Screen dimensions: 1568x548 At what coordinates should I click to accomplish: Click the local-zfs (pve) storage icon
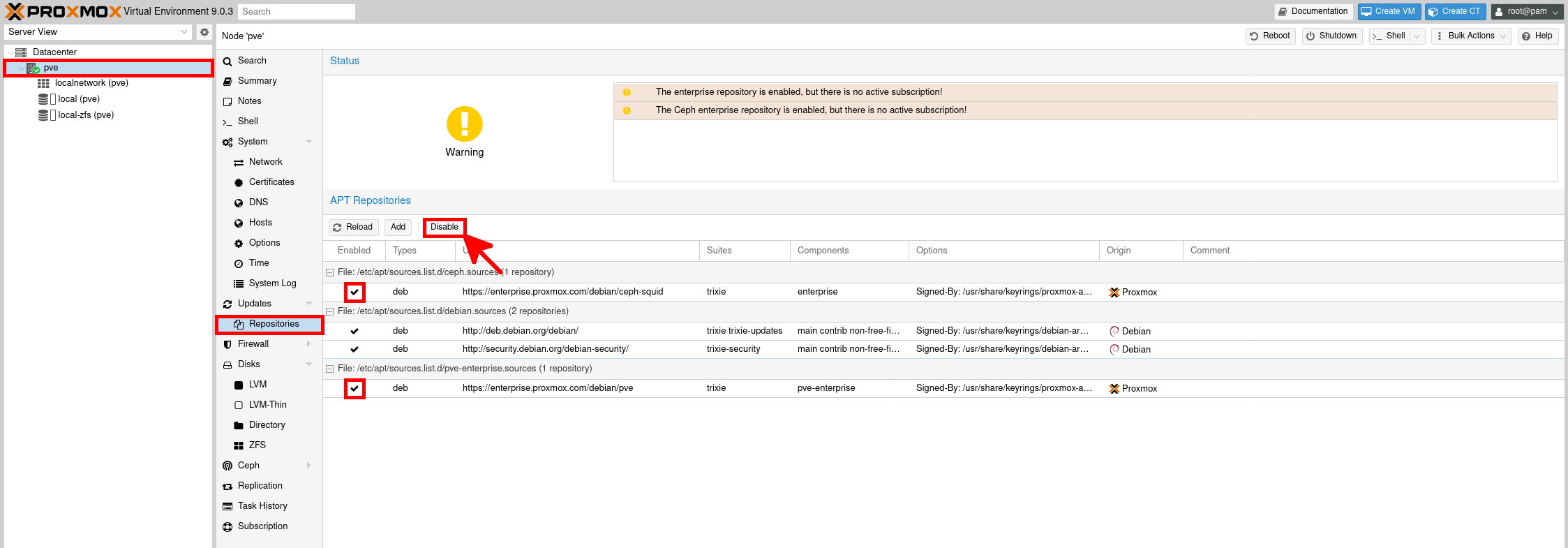click(43, 115)
